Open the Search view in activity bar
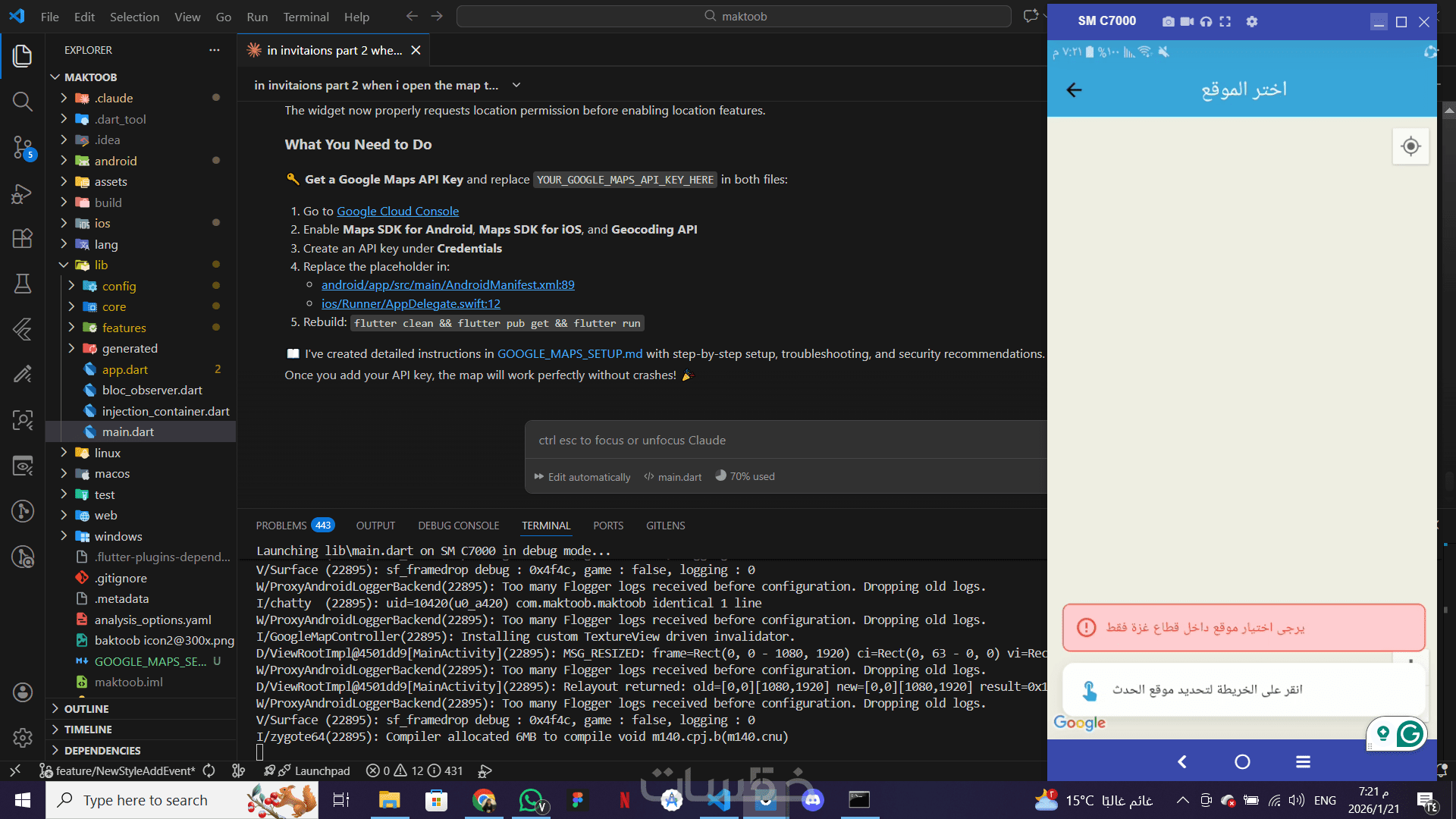 tap(23, 101)
